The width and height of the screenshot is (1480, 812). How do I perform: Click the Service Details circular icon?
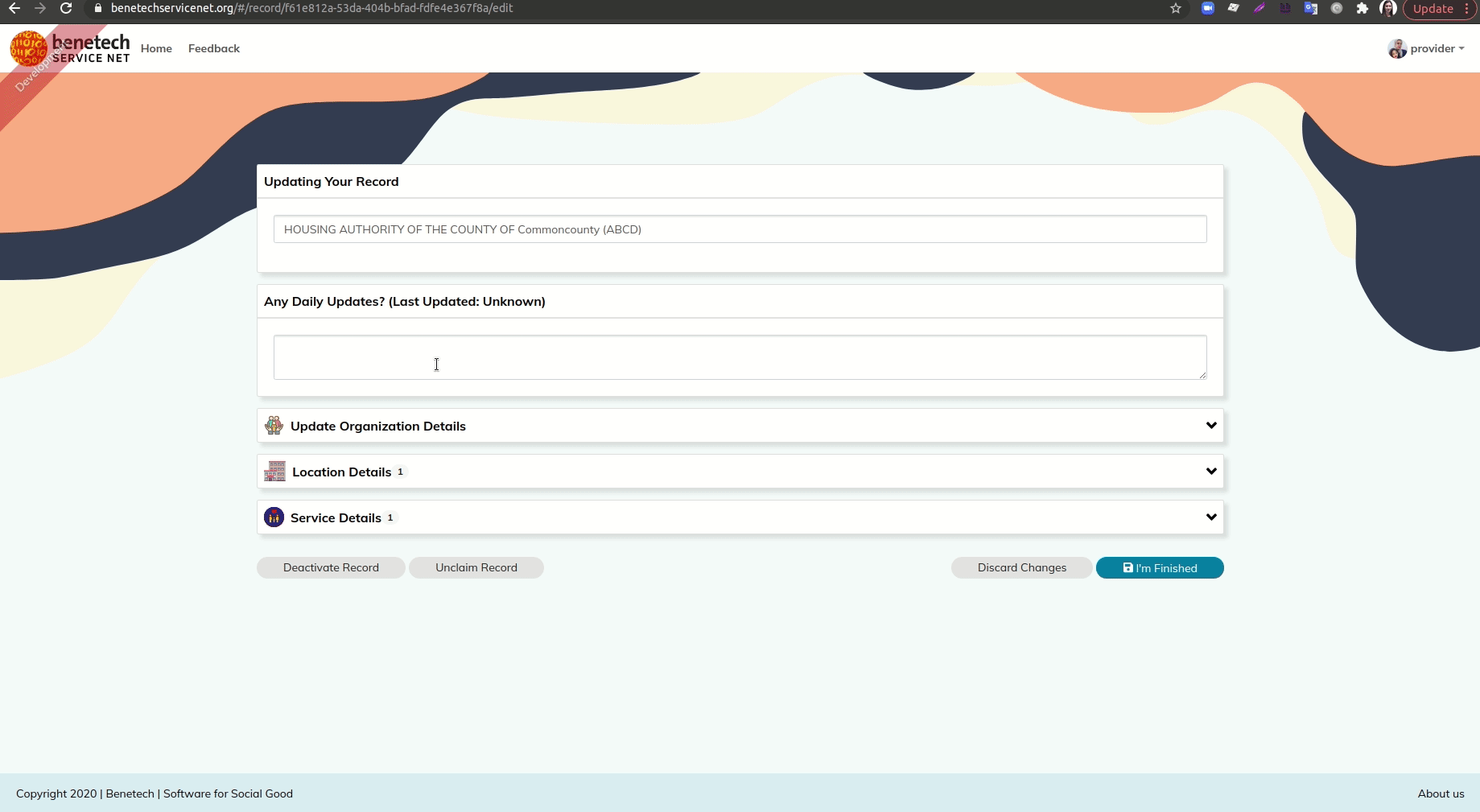(x=274, y=517)
